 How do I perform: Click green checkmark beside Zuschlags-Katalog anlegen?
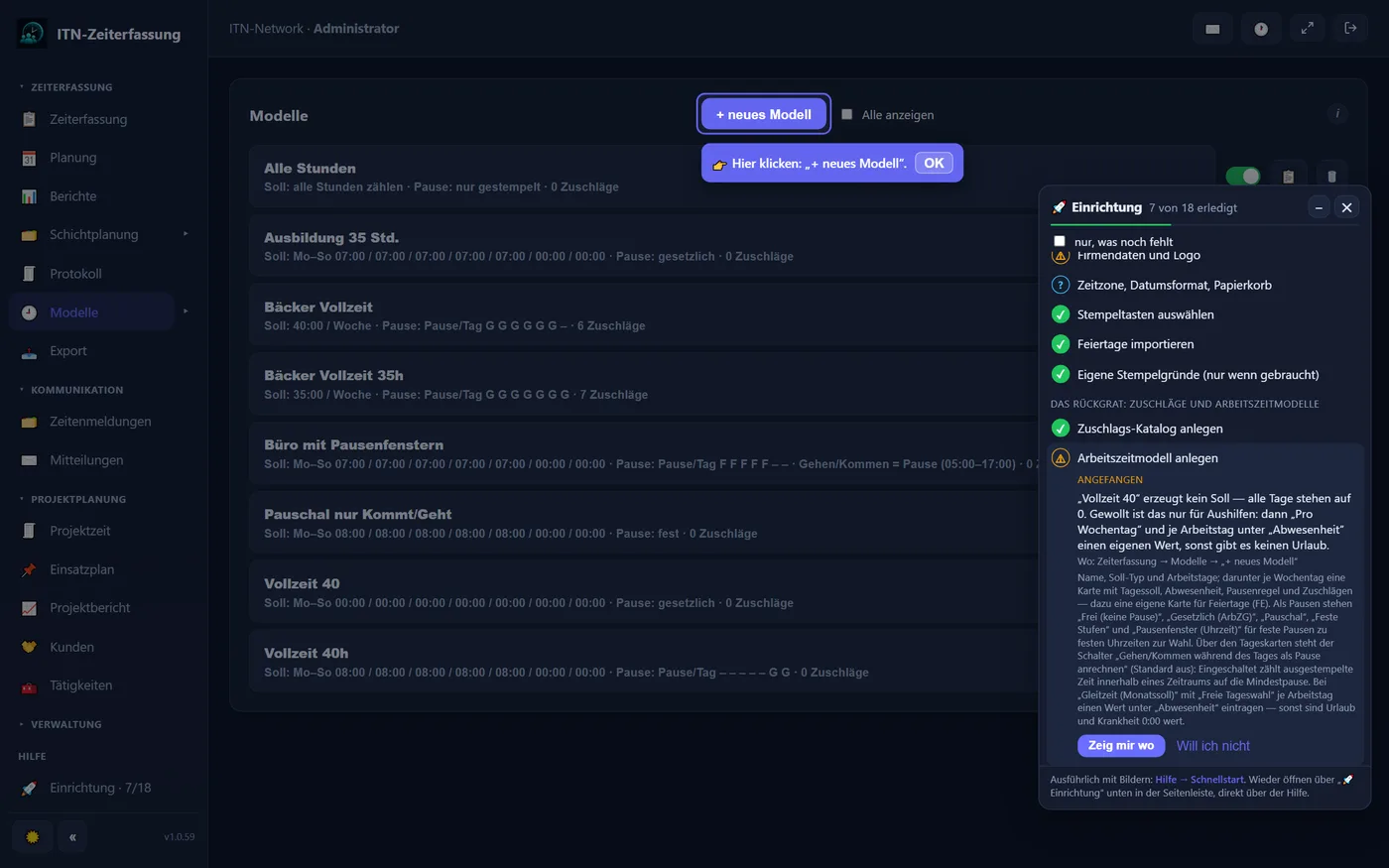[1061, 429]
